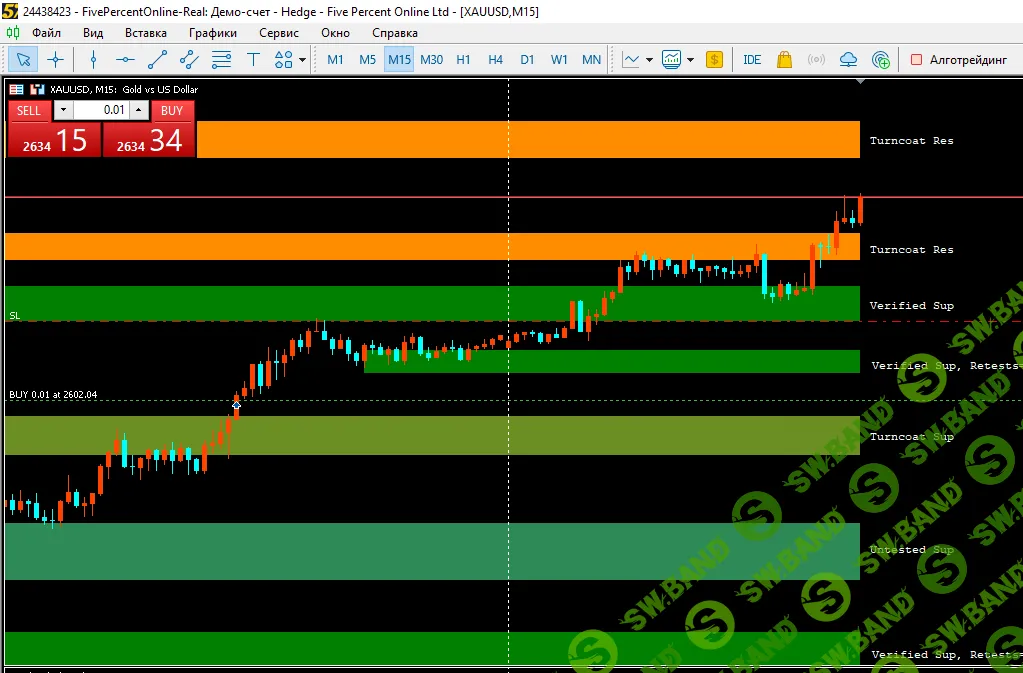Screen dimensions: 1023x673
Task: Open the VPS cloud hosting icon
Action: 849,59
